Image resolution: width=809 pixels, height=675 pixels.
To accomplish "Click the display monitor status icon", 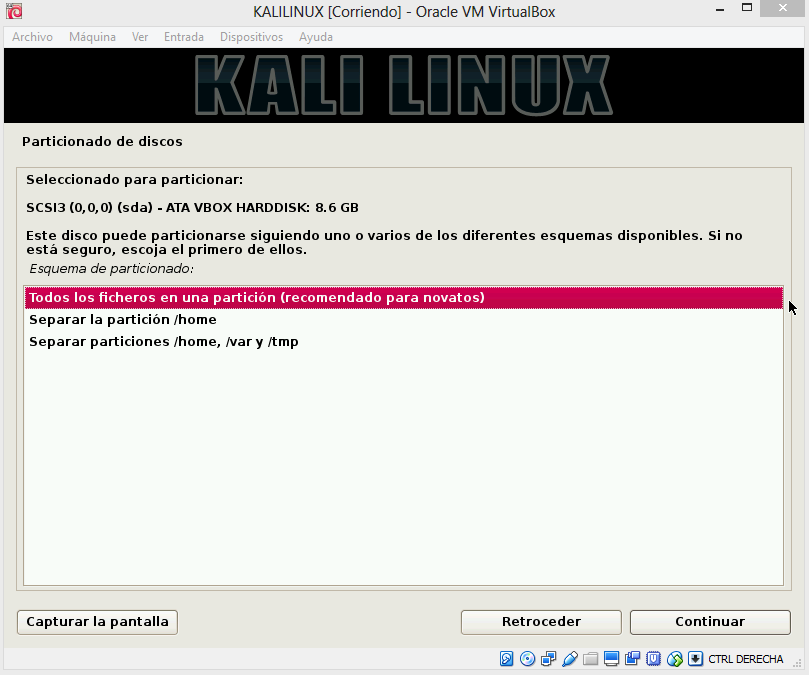I will (x=612, y=659).
